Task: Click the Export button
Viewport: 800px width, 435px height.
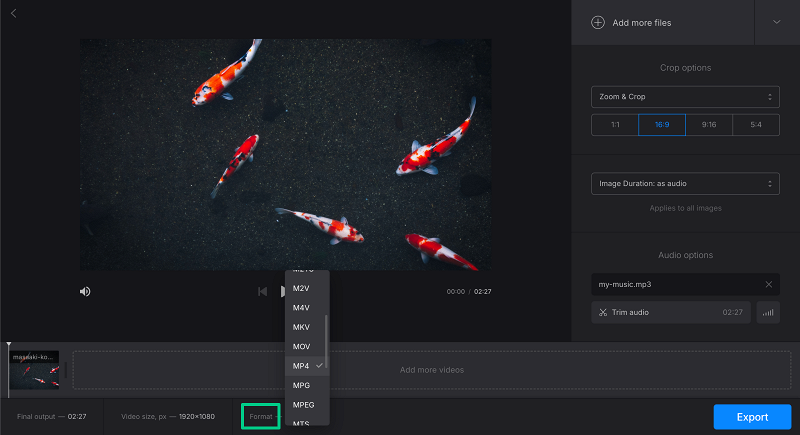Action: pos(752,417)
